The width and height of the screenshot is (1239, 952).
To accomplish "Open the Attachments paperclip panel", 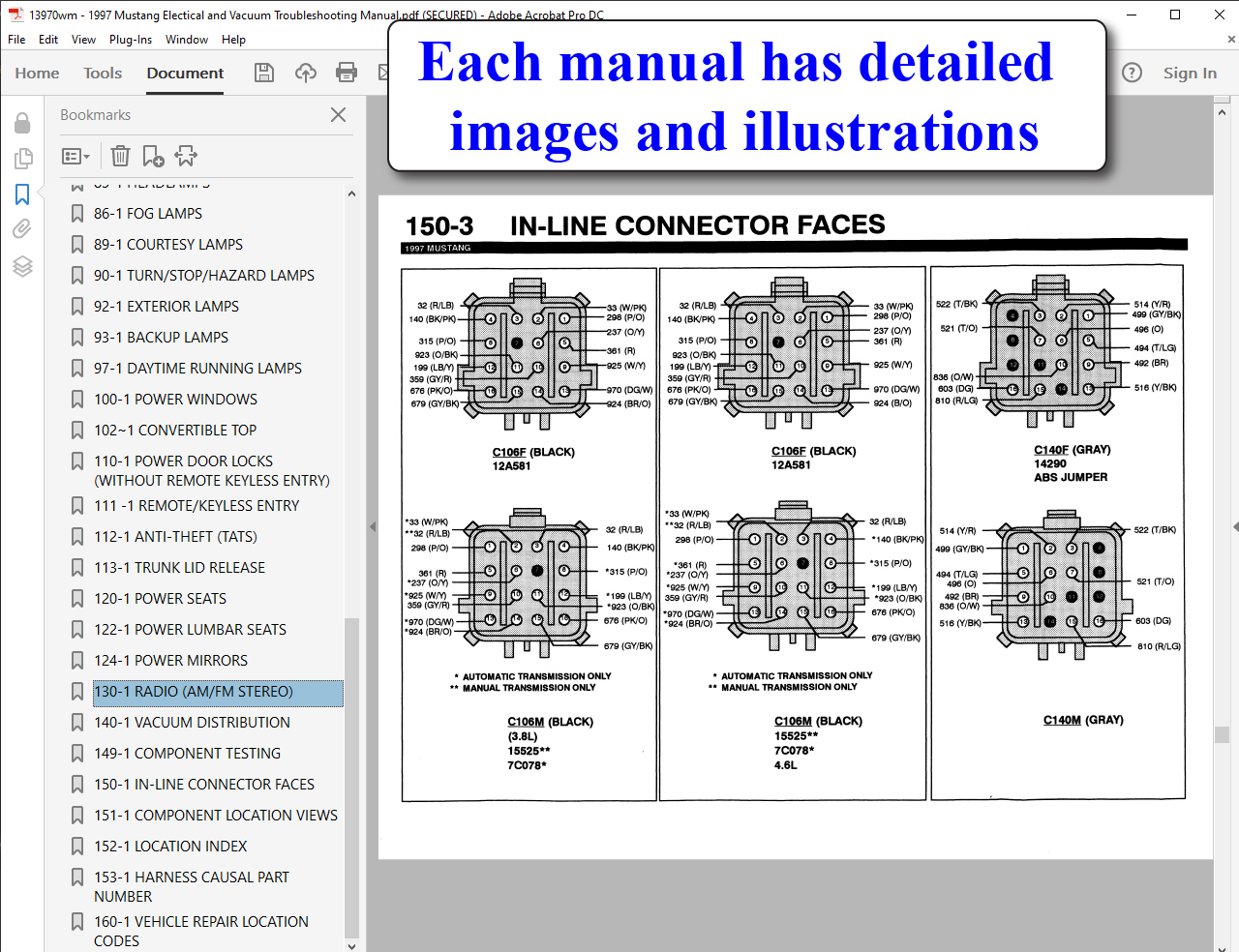I will pos(22,229).
